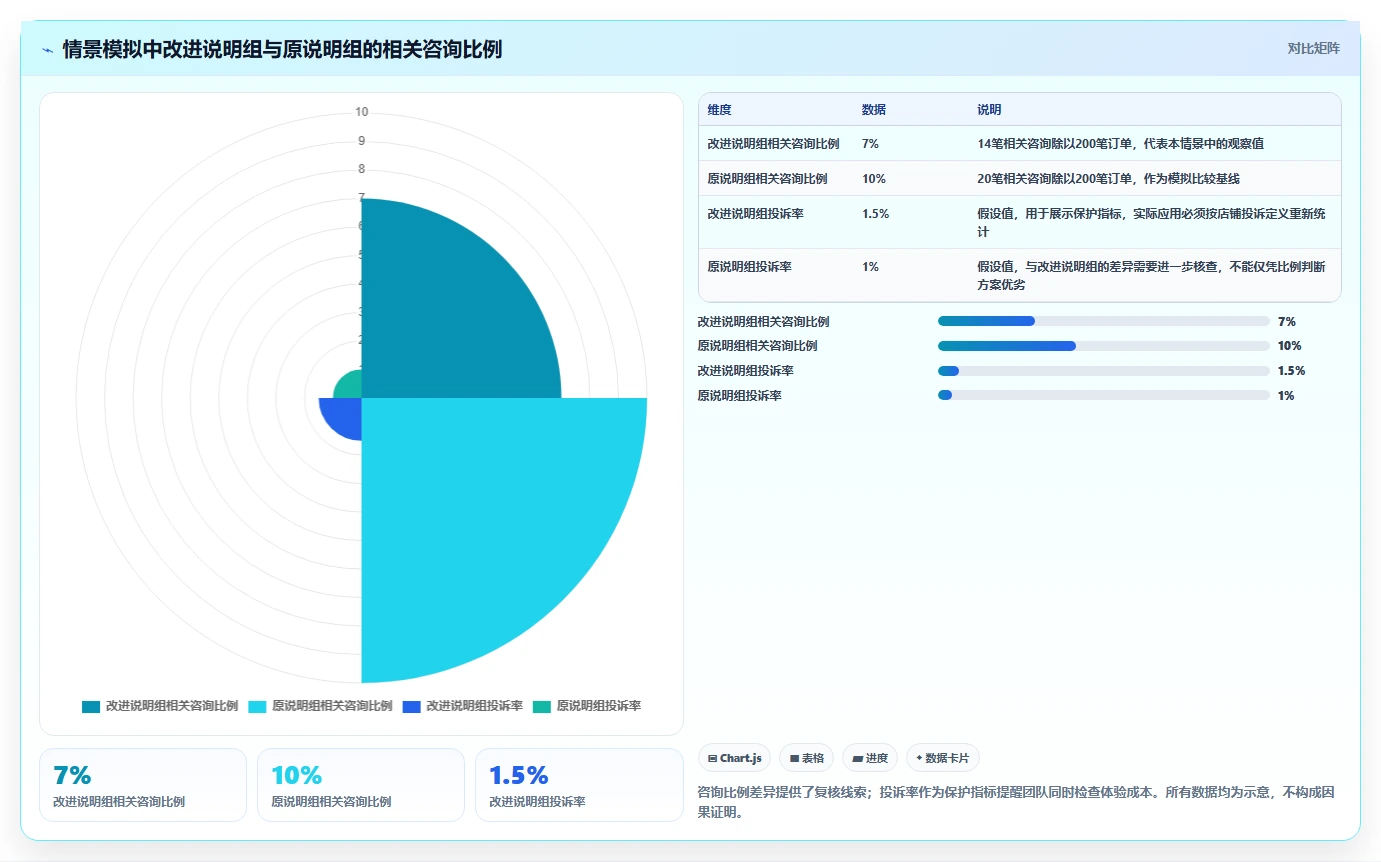Click the 改进说明组相关咨询比例 progress bar
Screen dimensions: 1381x862
1104,321
